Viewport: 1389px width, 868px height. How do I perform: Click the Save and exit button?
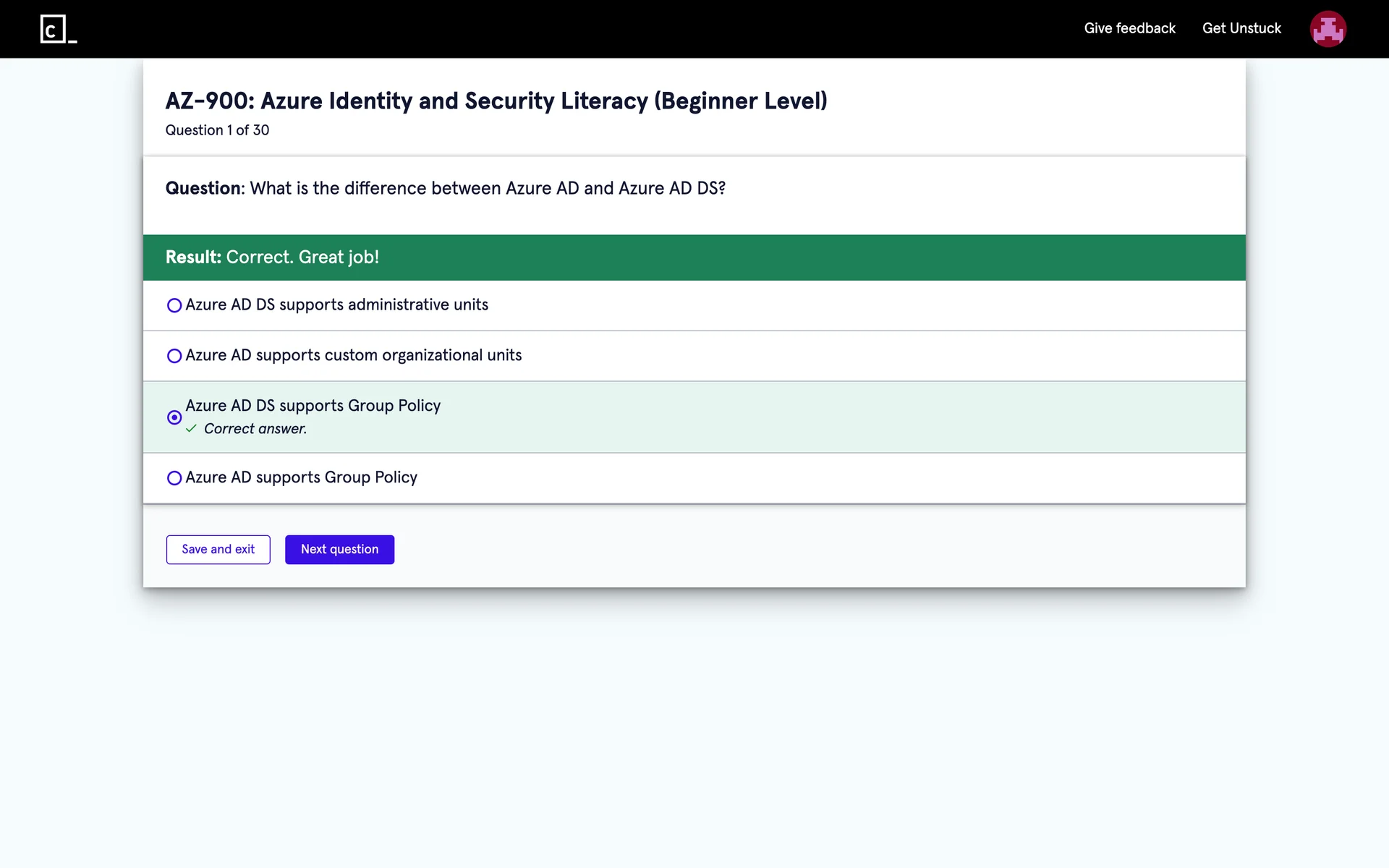[218, 550]
